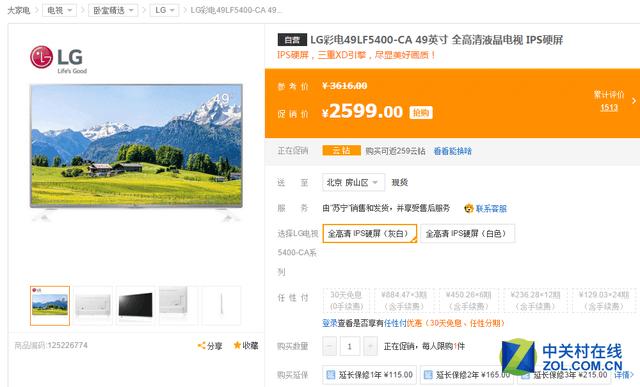Click the 抢购 badge next to price
Viewport: 640px width, 387px height.
coord(421,113)
